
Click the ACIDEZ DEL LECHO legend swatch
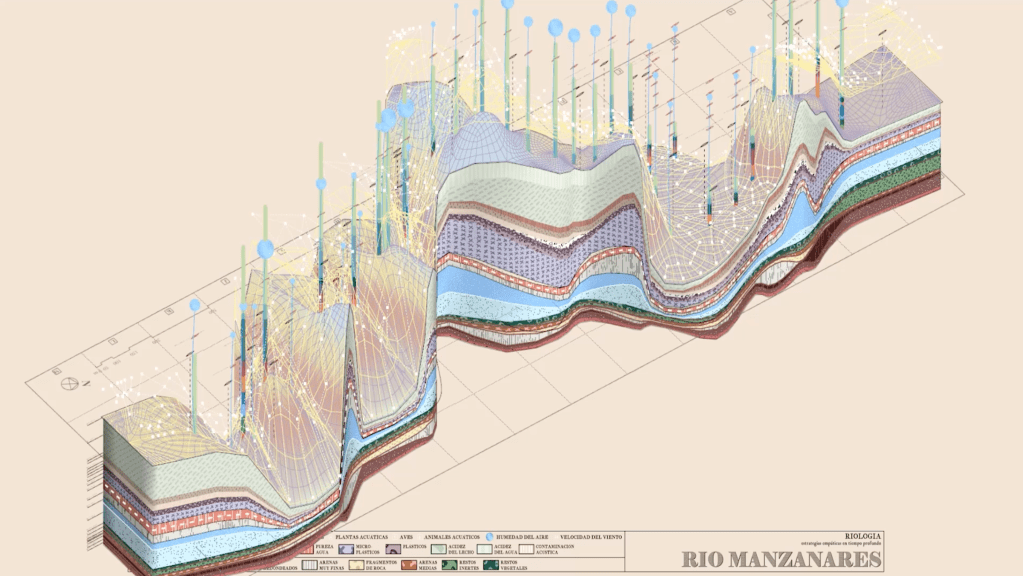coord(438,549)
